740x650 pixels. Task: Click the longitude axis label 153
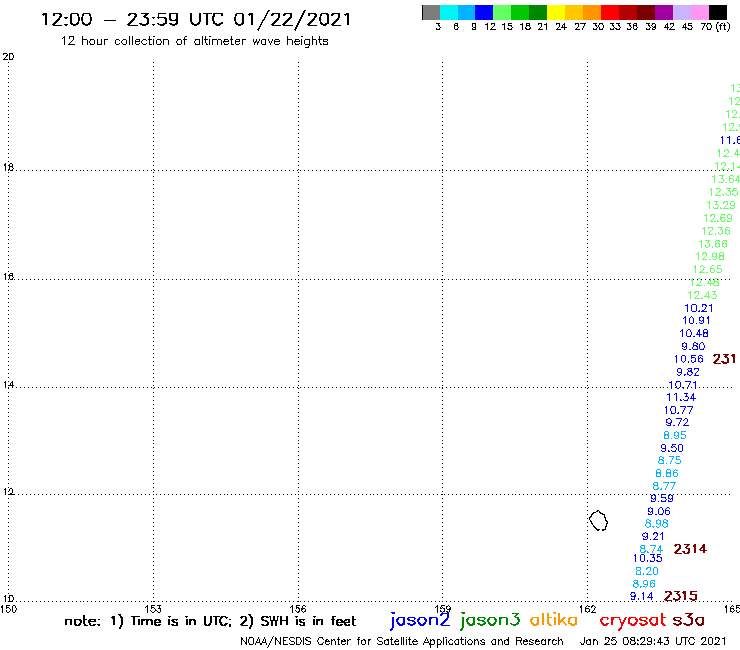[153, 609]
